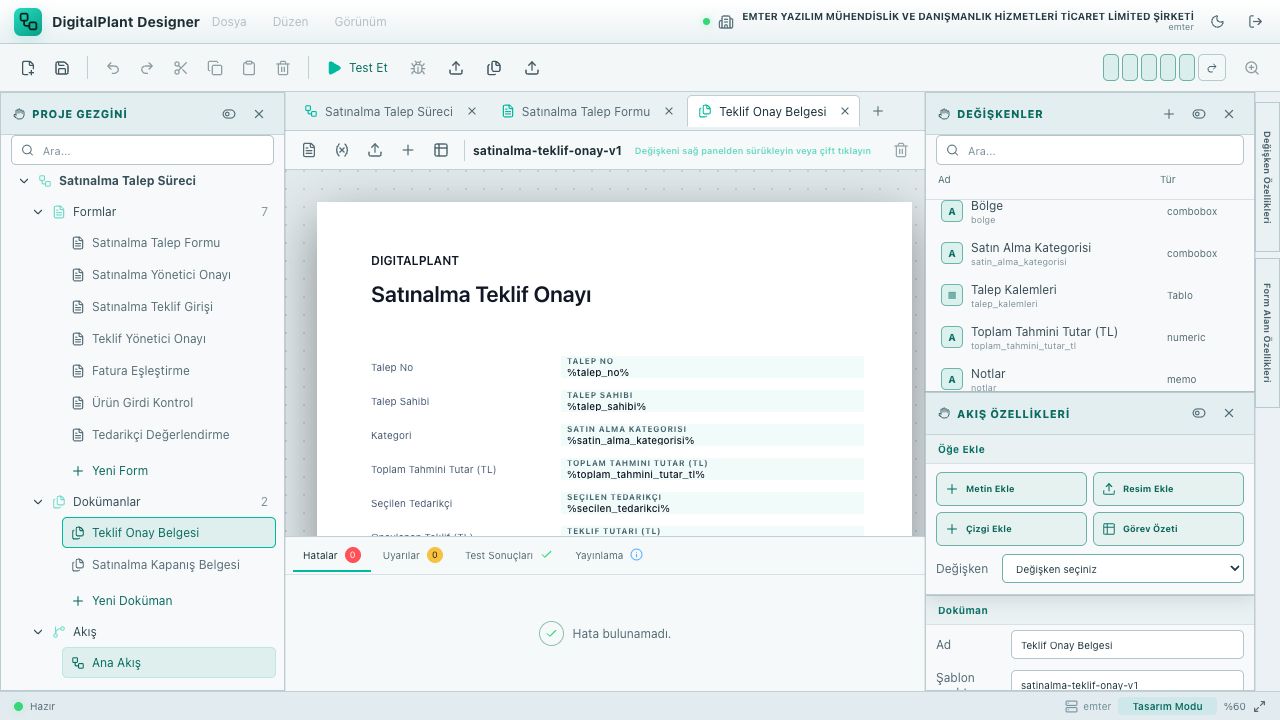The image size is (1280, 720).
Task: Toggle dark mode moon icon
Action: coord(1217,21)
